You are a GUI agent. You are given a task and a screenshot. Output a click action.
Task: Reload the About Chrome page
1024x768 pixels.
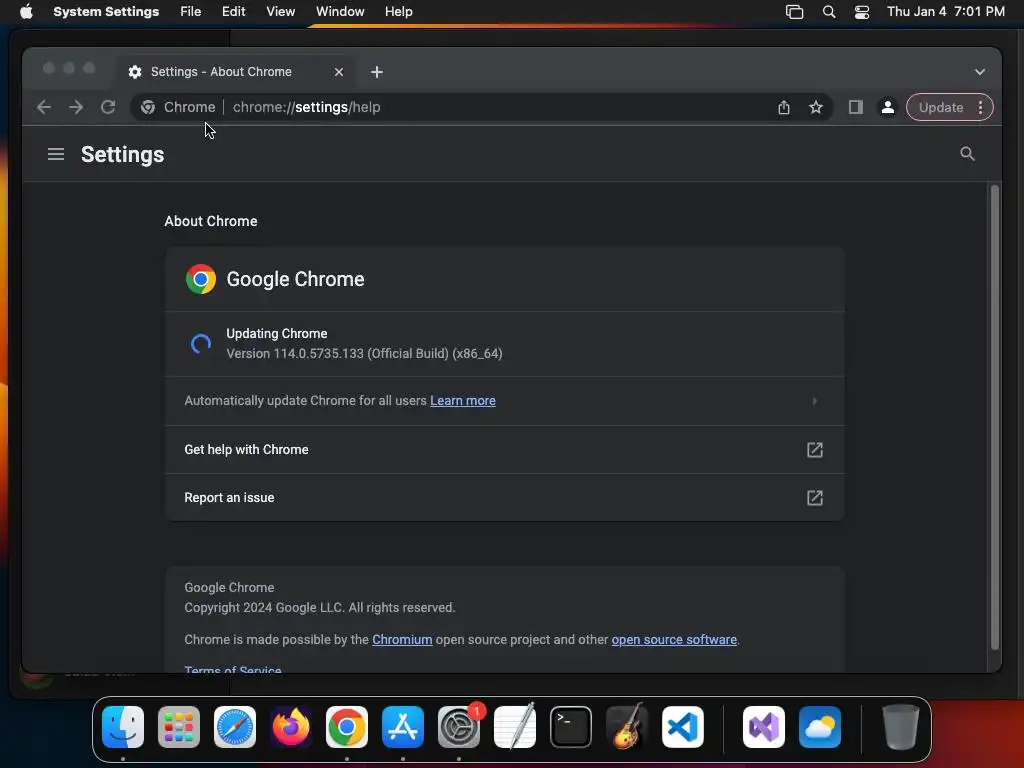point(108,107)
